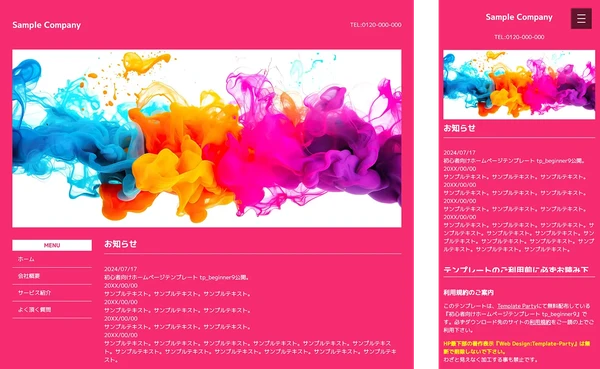
Task: Click the お知らせ heading in desktop view
Action: click(x=121, y=244)
